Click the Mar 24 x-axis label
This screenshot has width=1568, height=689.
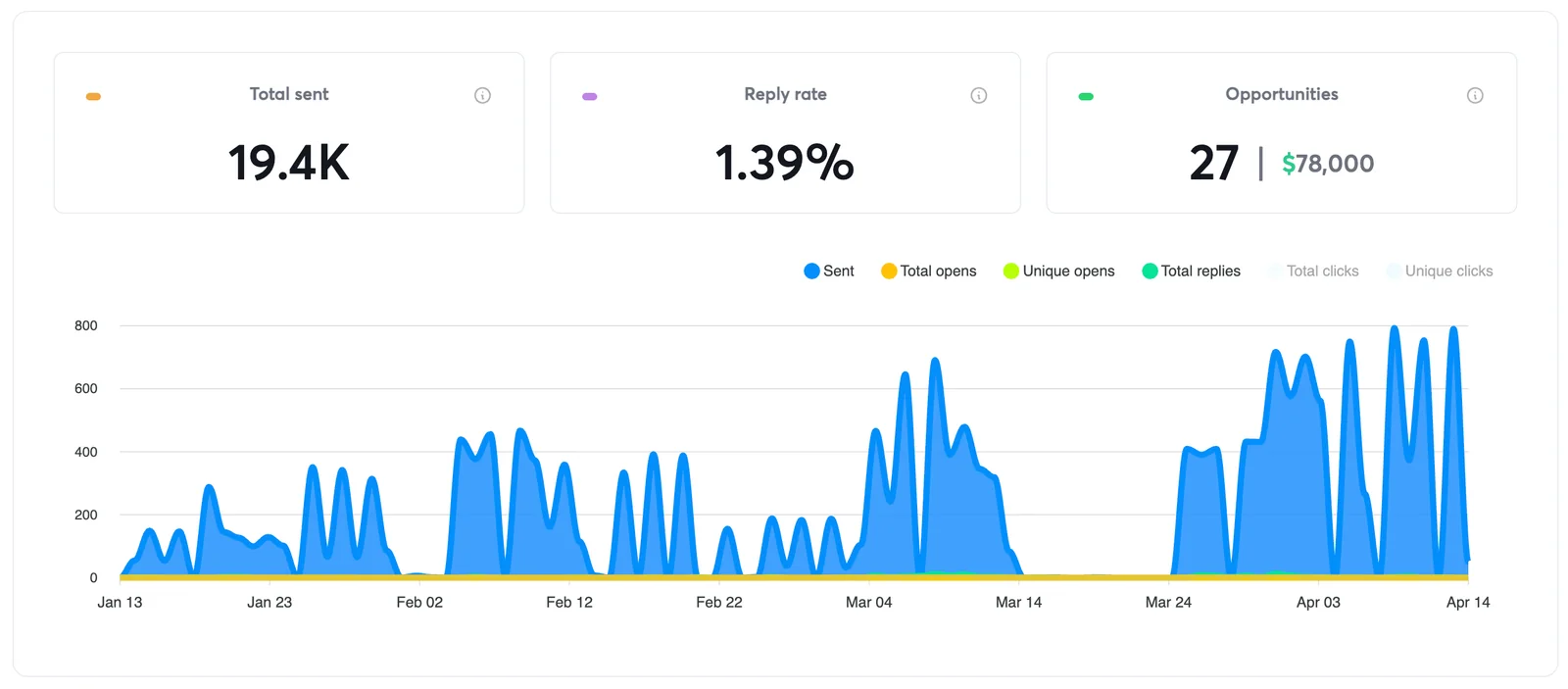[x=1169, y=603]
